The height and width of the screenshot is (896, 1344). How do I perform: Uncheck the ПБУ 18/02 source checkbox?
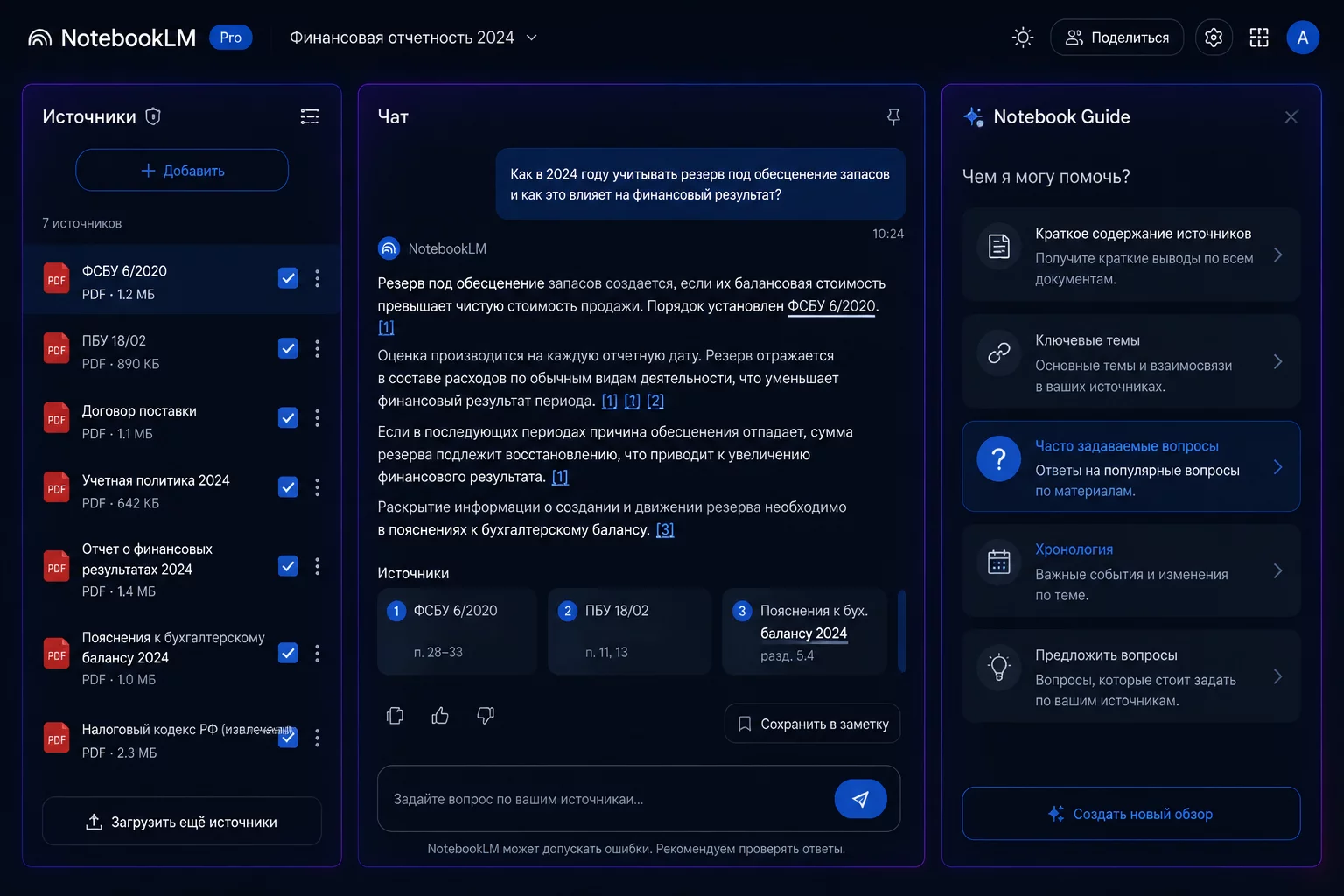[x=288, y=348]
